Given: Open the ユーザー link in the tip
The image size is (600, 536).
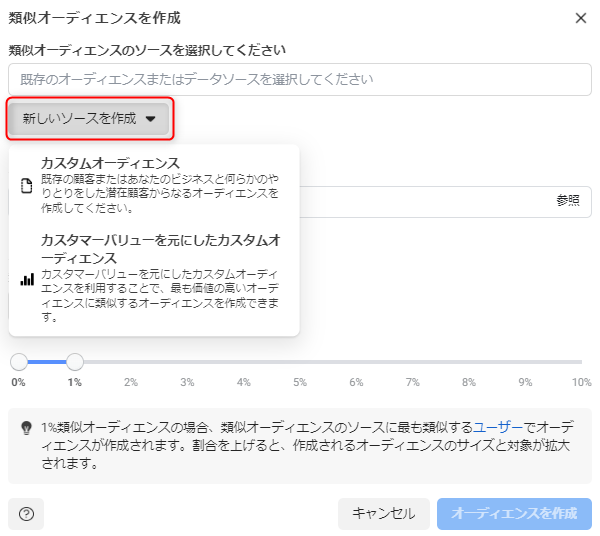Looking at the screenshot, I should 498,426.
